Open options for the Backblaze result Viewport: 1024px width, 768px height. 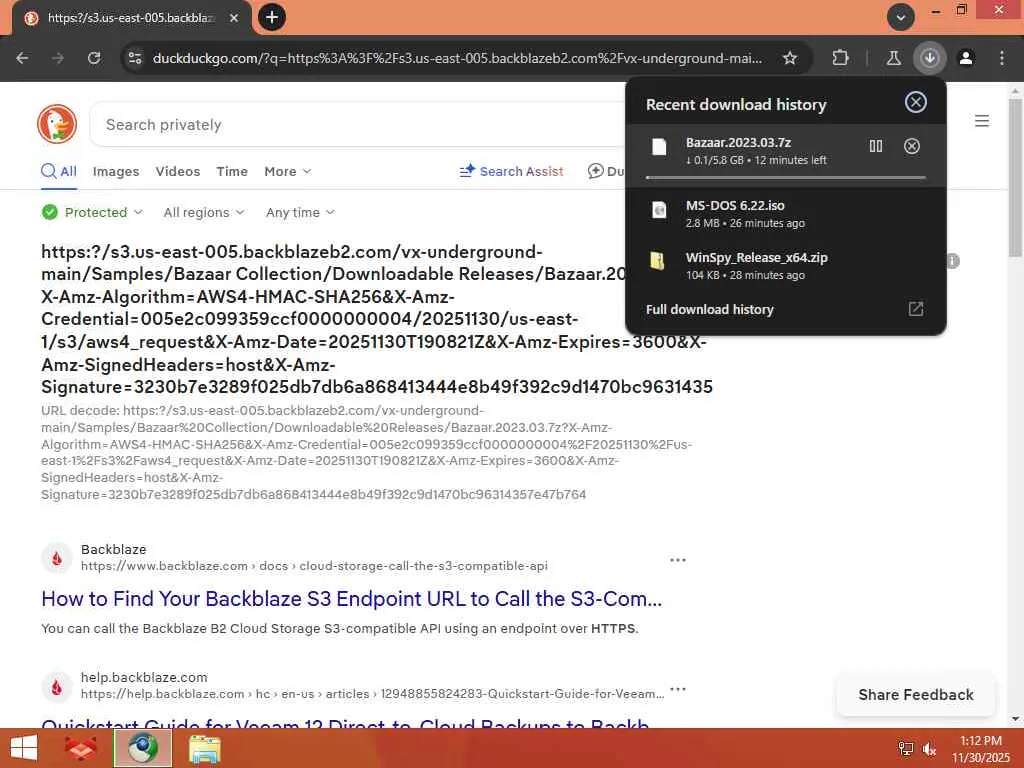pos(678,560)
